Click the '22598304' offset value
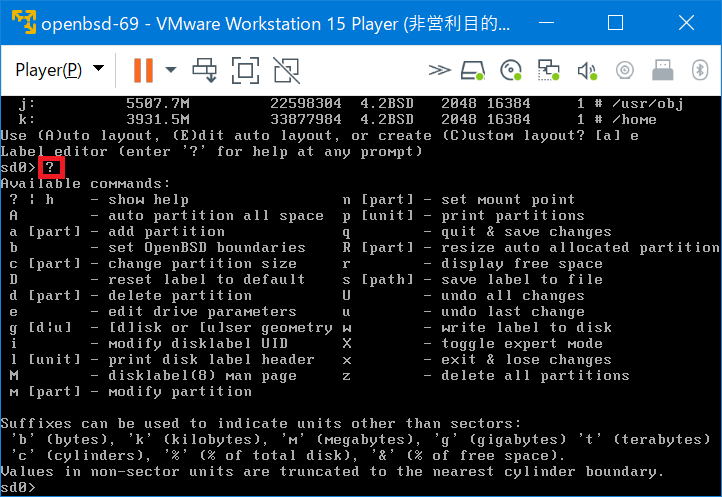Screen dimensions: 722x497 pos(306,104)
